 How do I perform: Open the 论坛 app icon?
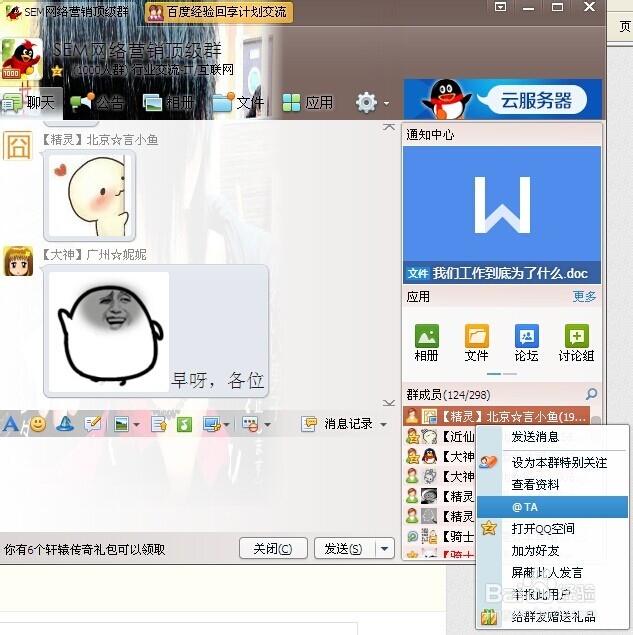pos(526,343)
